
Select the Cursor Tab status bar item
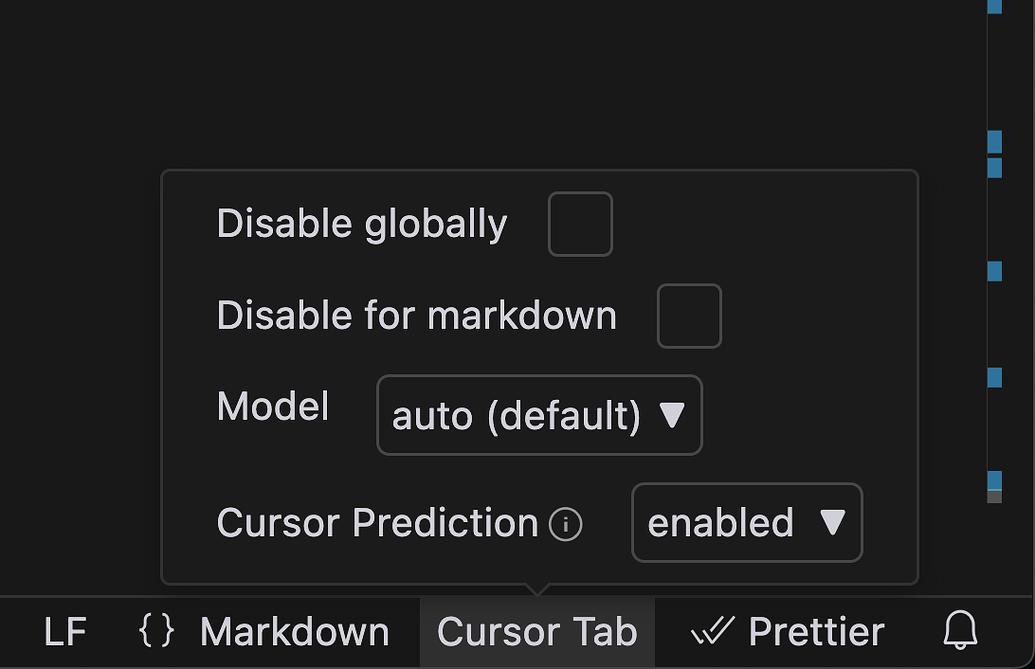(537, 631)
